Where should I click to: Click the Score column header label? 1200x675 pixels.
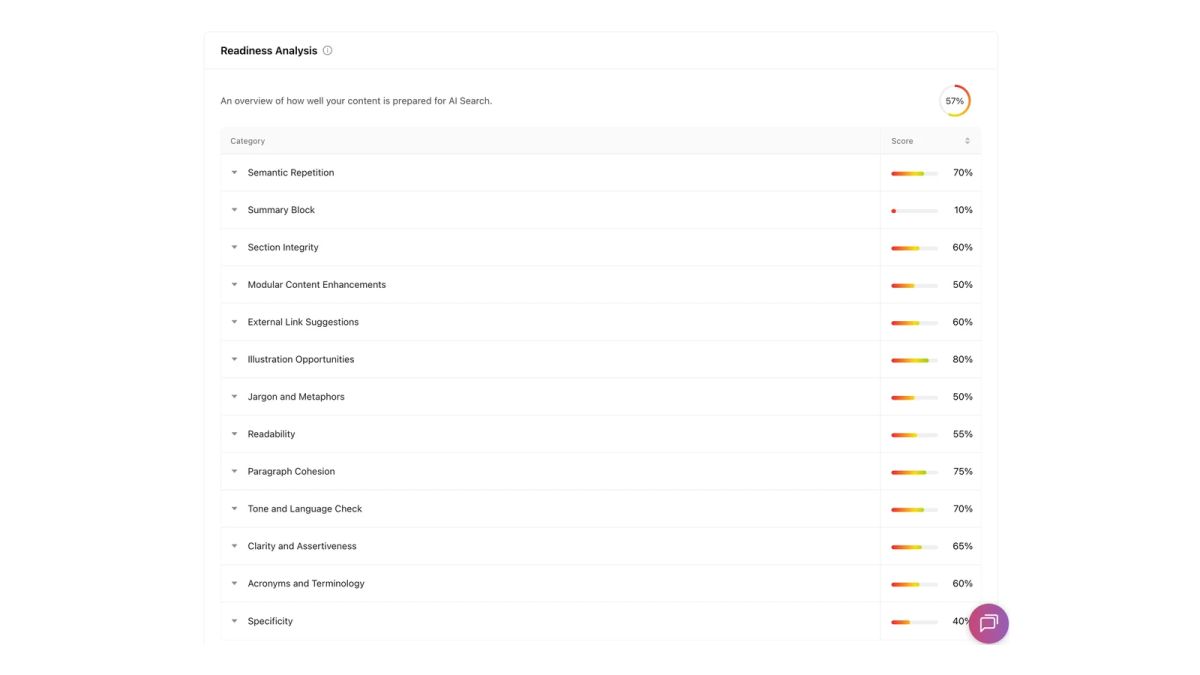[902, 141]
